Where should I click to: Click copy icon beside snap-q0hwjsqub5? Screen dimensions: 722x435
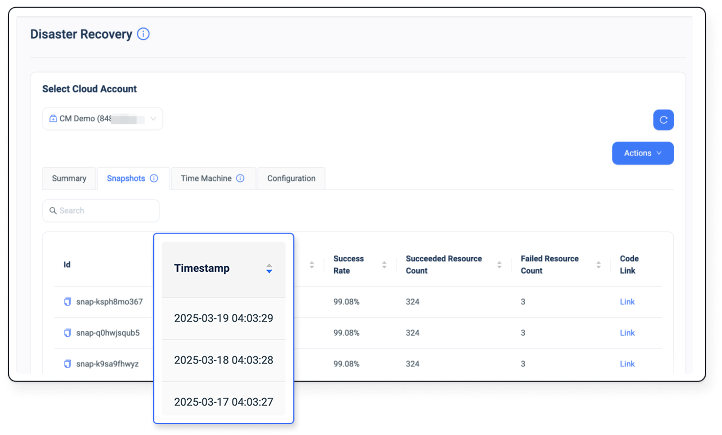click(68, 333)
